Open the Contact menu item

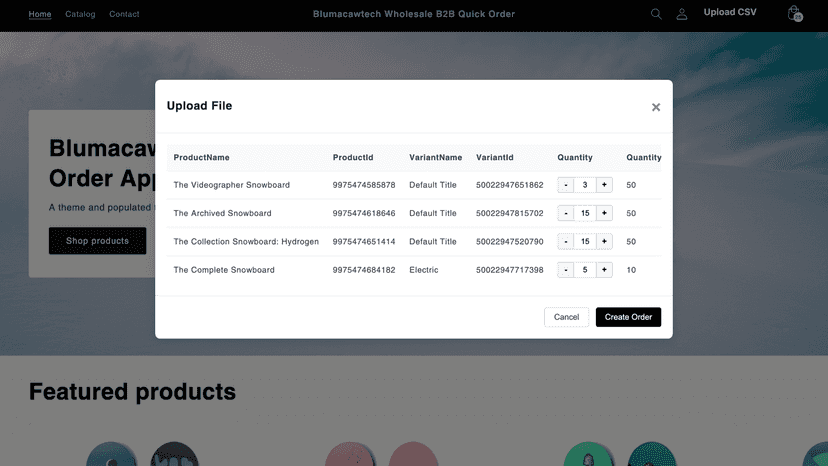[124, 14]
